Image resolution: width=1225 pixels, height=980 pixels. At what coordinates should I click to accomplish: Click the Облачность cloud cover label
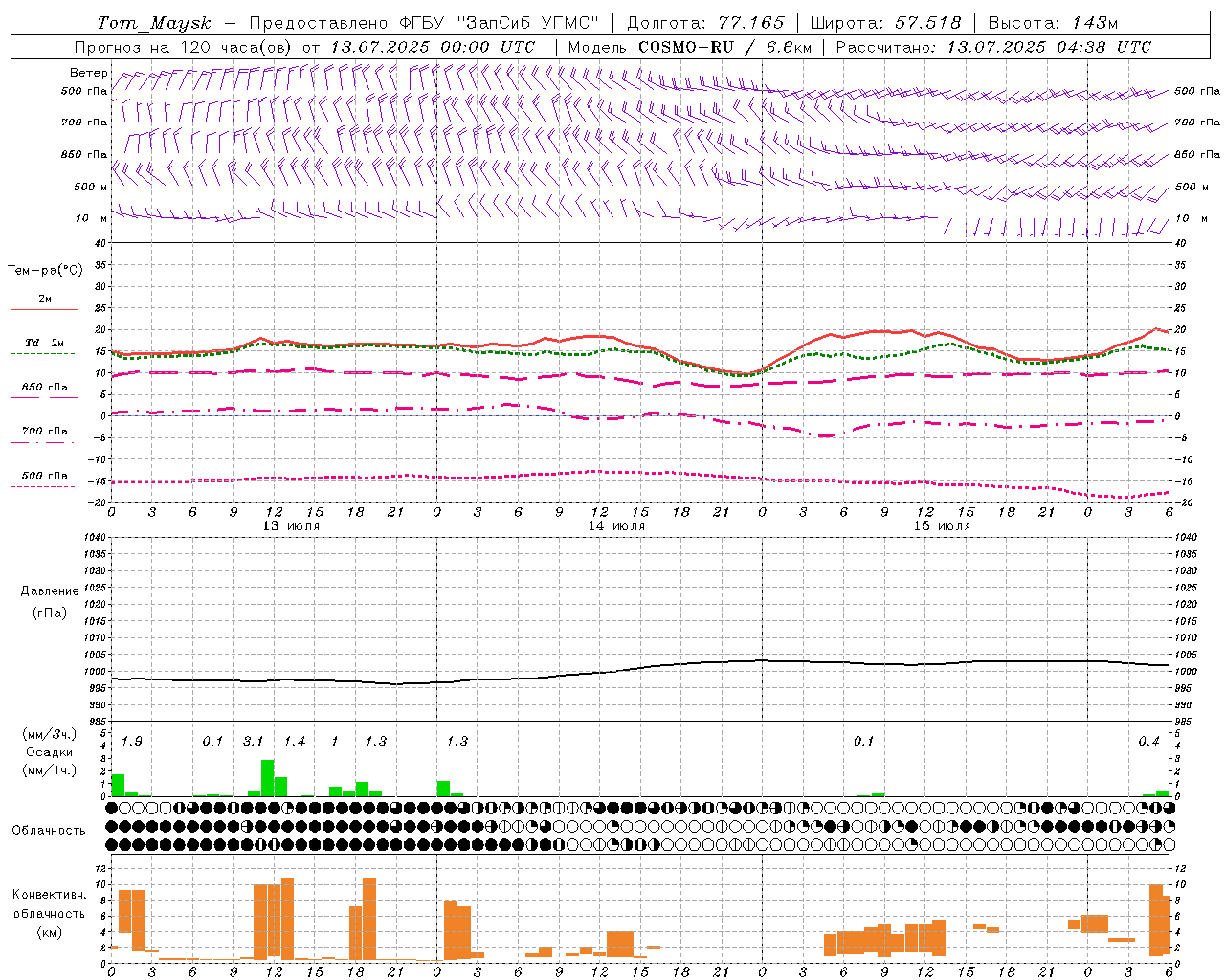coord(49,830)
